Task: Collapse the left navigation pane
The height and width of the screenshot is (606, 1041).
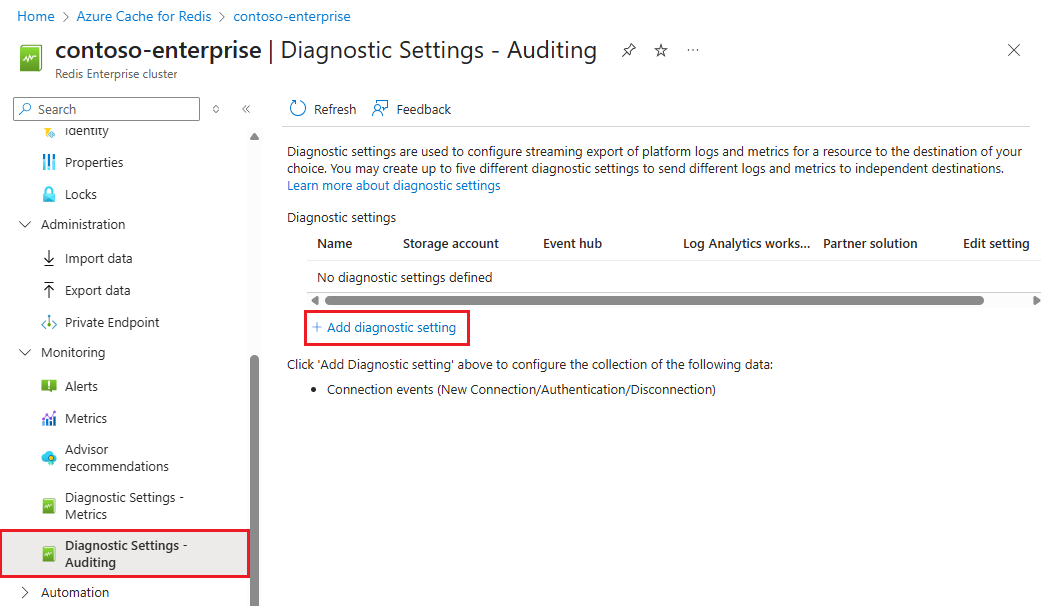Action: (246, 108)
